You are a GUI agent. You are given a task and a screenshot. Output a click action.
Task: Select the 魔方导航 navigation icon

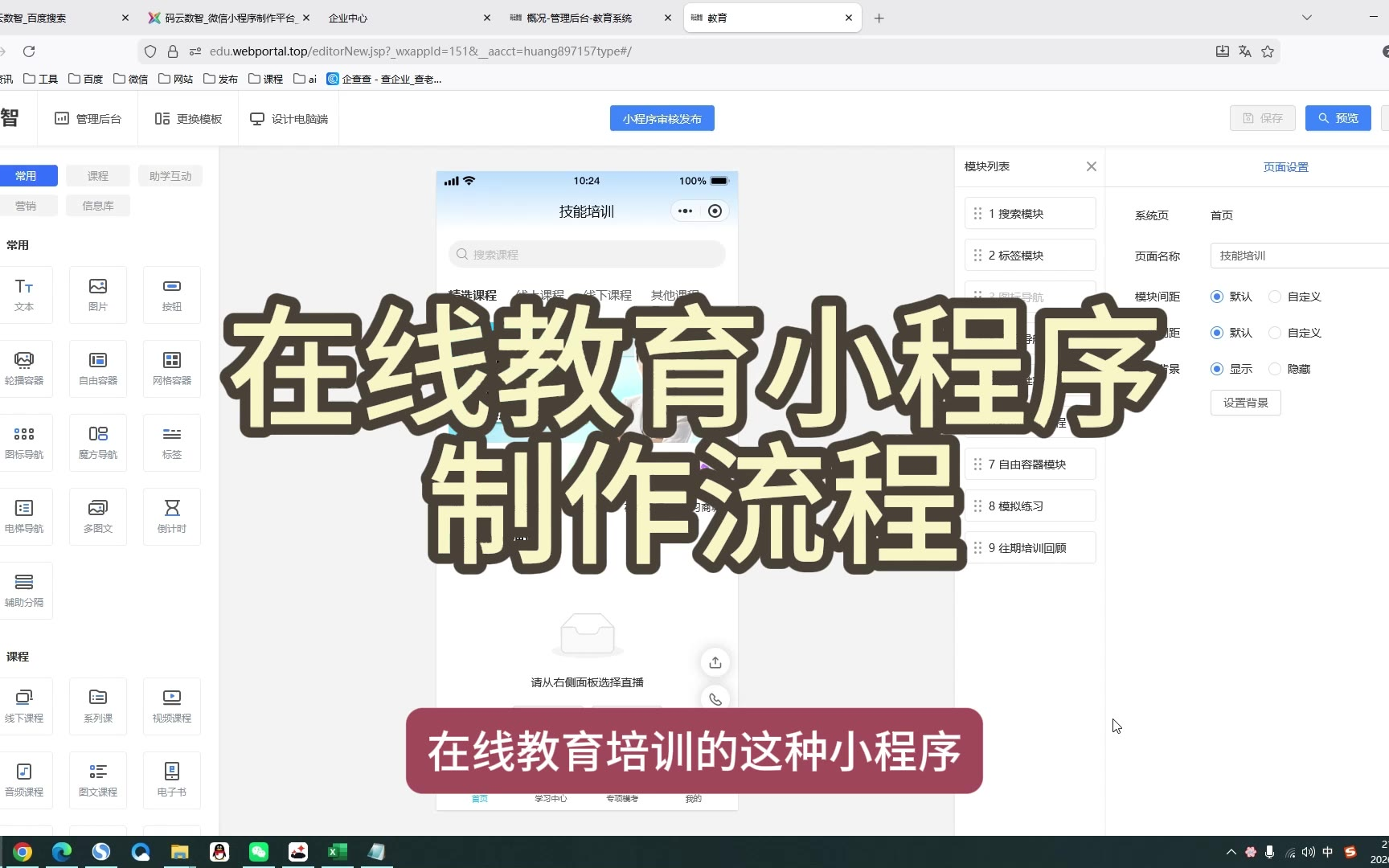pos(98,442)
